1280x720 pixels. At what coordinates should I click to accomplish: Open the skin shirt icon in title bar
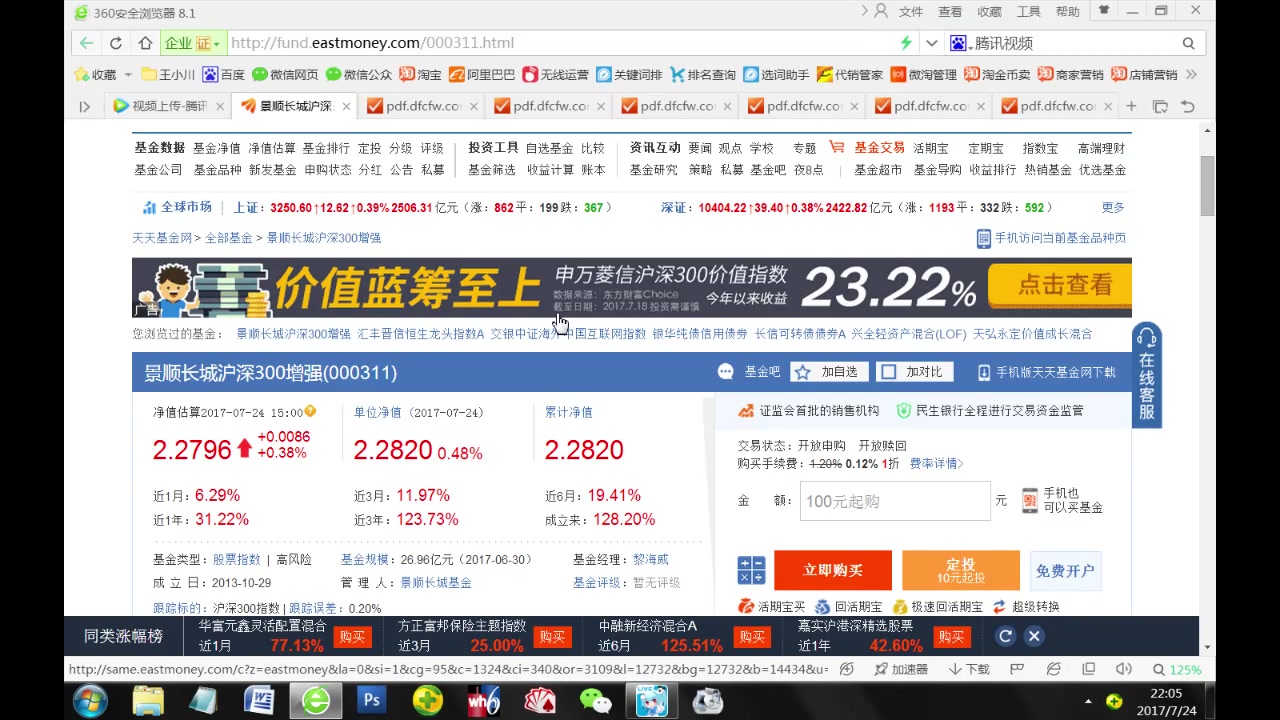click(x=1104, y=11)
